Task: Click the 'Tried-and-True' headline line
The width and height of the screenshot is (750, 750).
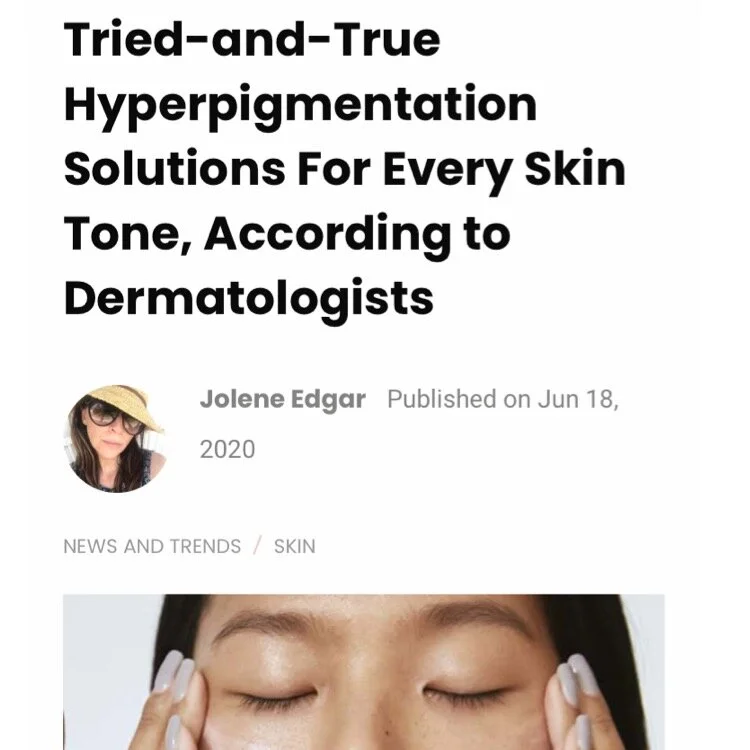Action: coord(252,40)
